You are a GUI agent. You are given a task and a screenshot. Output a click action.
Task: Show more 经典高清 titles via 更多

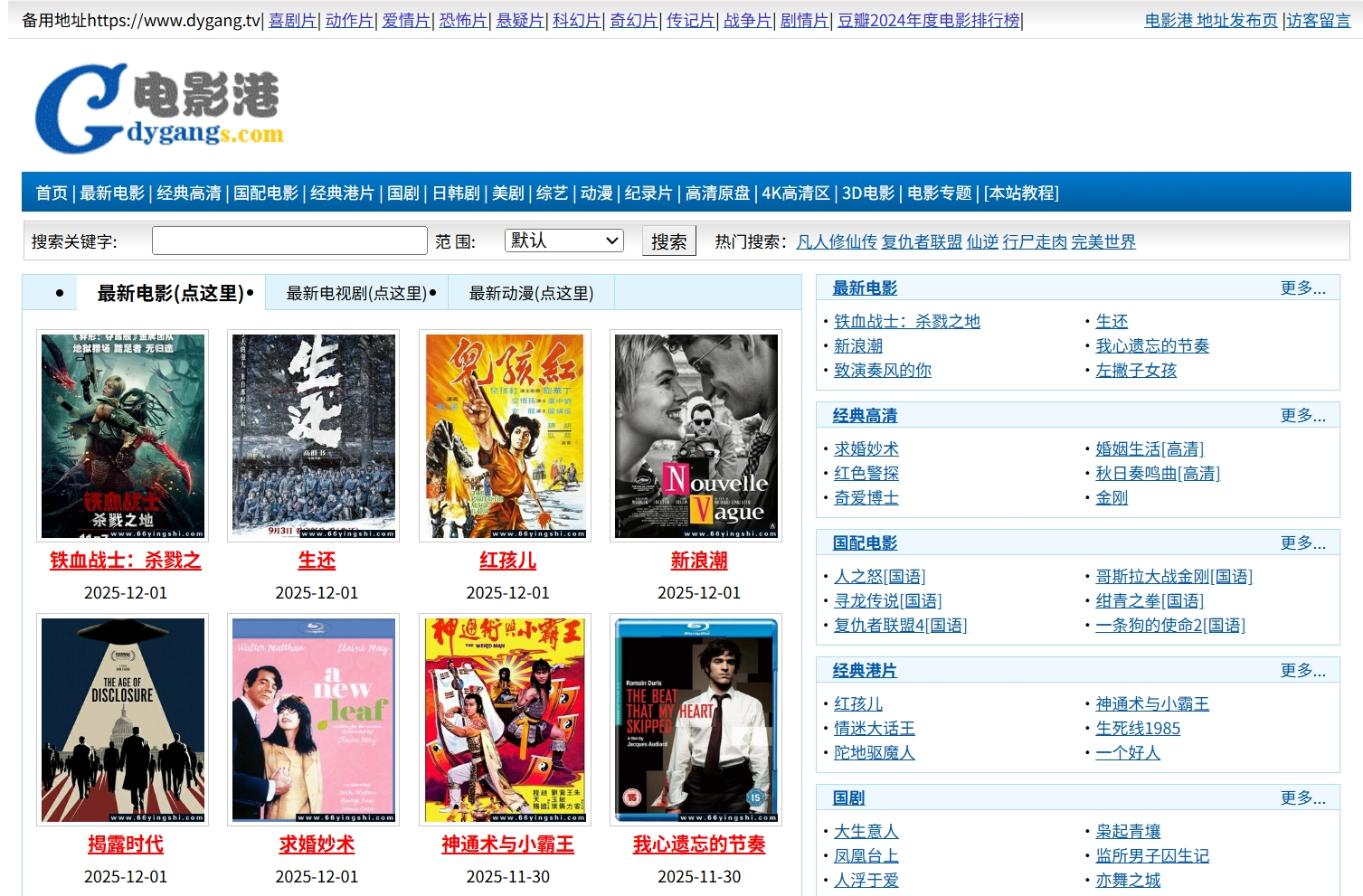click(x=1302, y=416)
